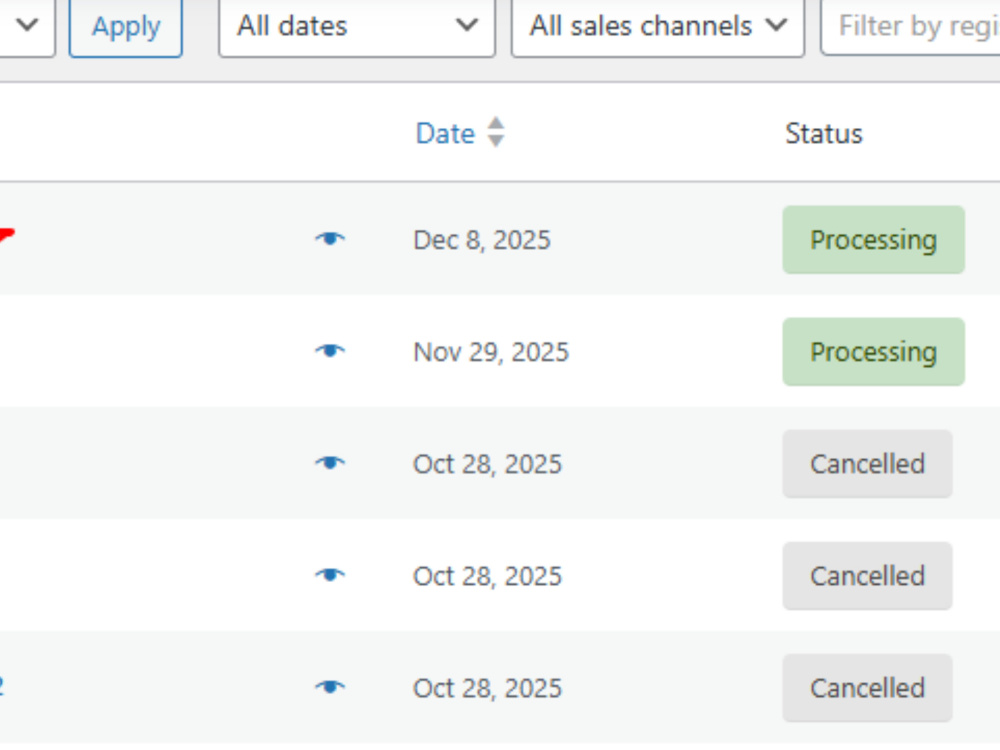This screenshot has height=750, width=1000.
Task: Click Processing status on Dec 8 order
Action: point(873,240)
